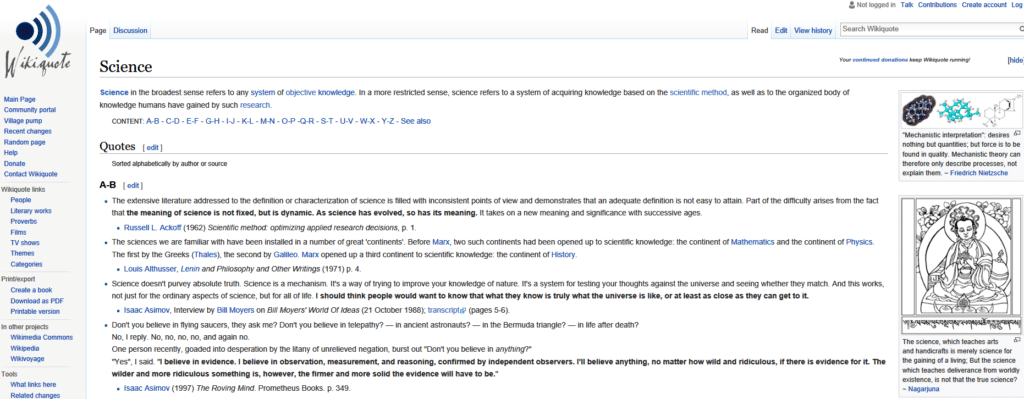Open Proverbs link
Image resolution: width=1024 pixels, height=399 pixels.
click(24, 221)
